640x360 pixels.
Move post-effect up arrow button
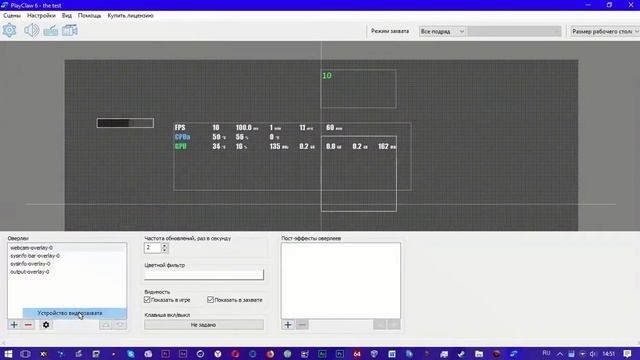380,325
